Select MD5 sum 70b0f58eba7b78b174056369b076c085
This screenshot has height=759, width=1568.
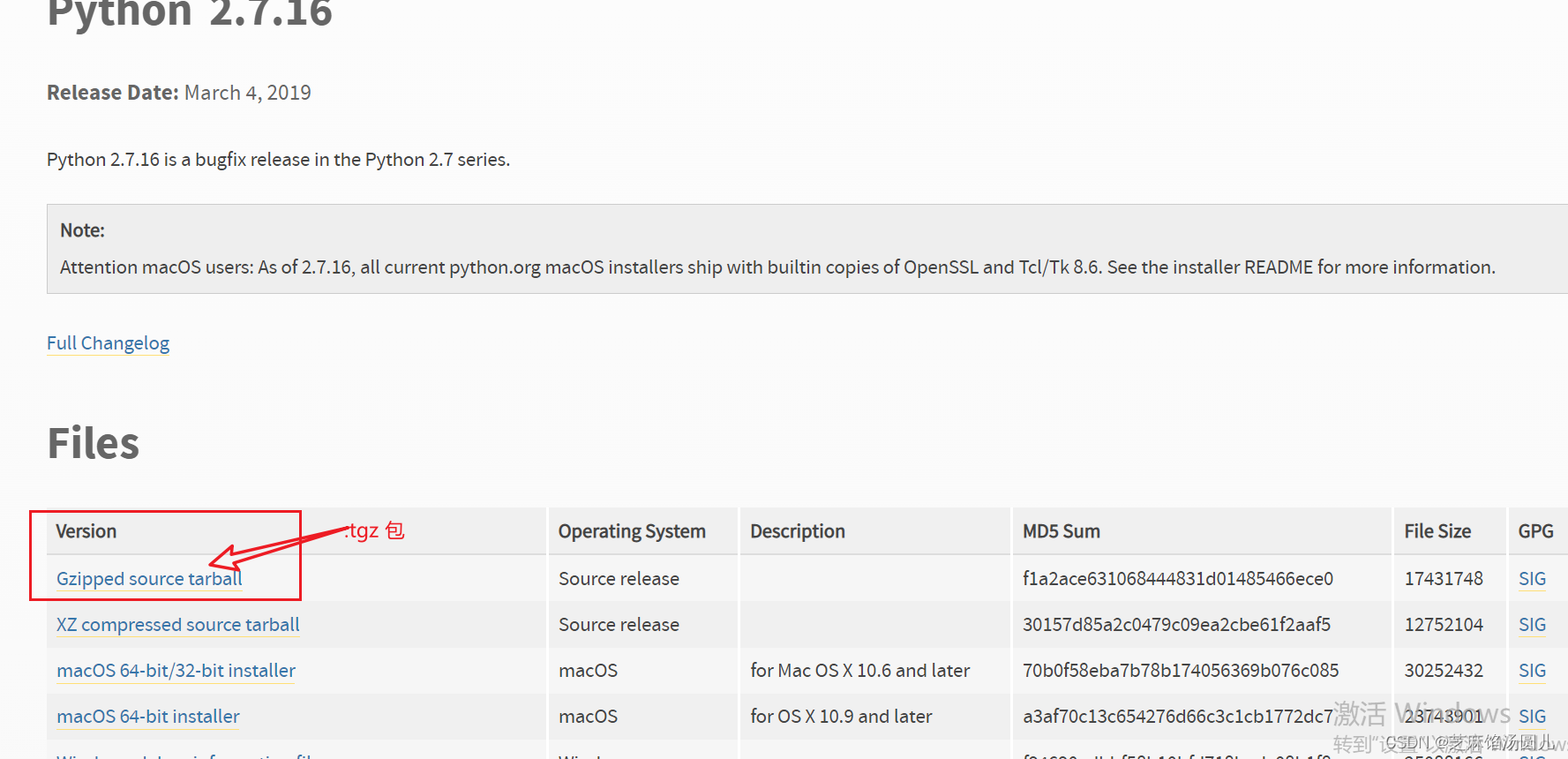(x=1181, y=671)
